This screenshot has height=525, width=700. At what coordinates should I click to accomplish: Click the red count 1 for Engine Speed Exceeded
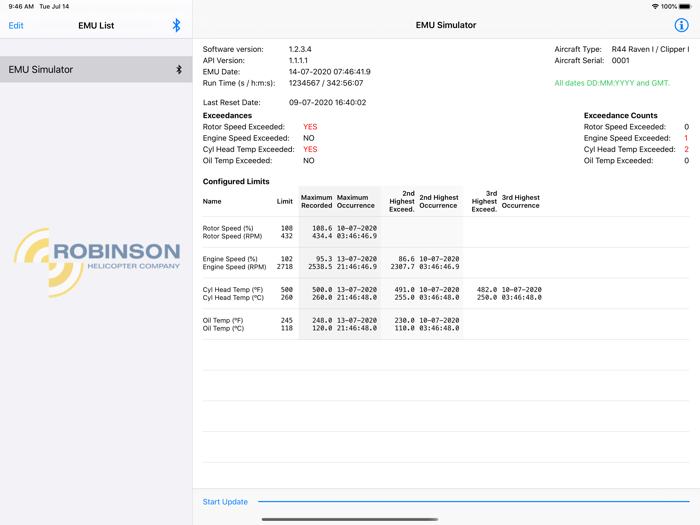(686, 138)
